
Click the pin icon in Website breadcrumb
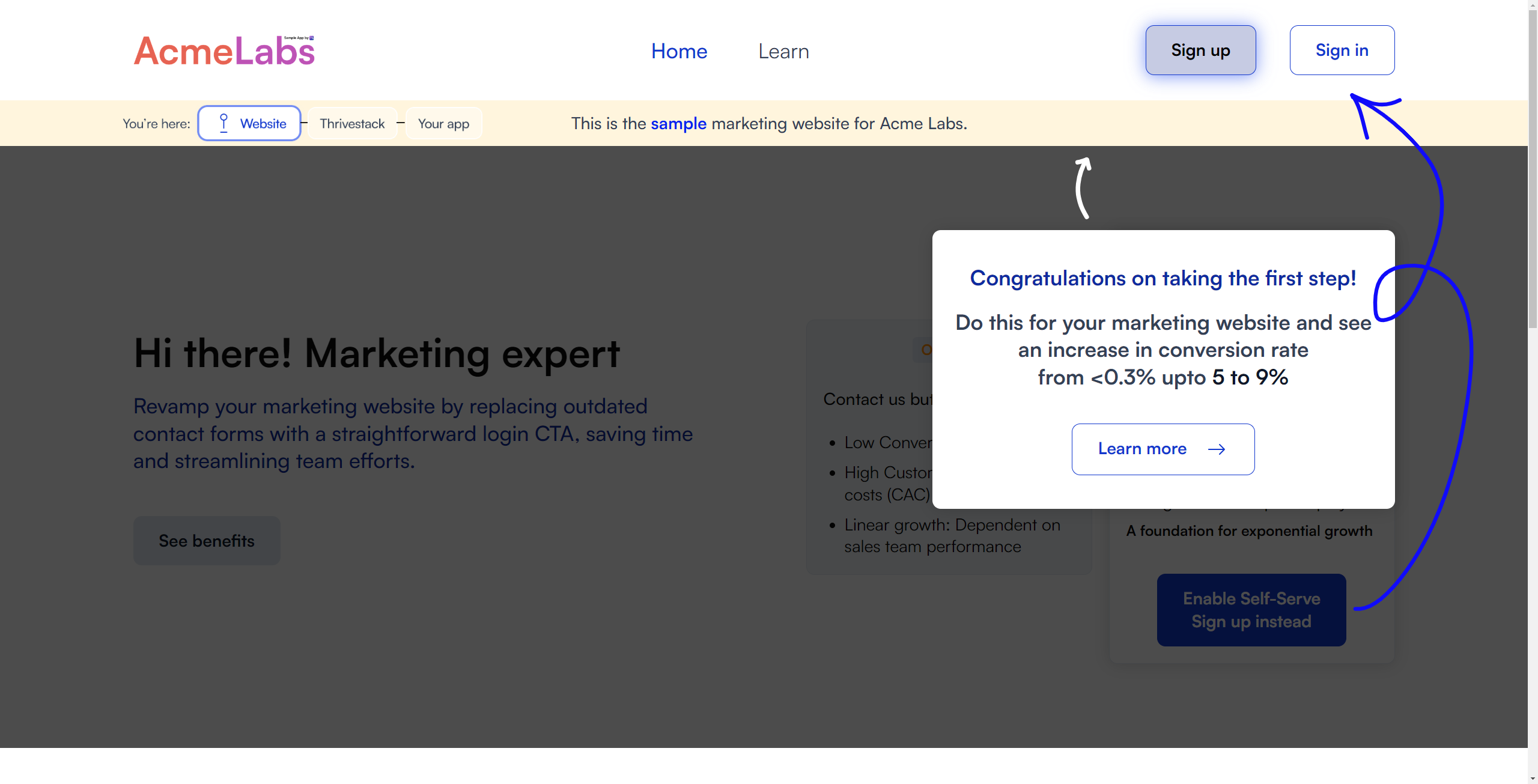click(223, 123)
